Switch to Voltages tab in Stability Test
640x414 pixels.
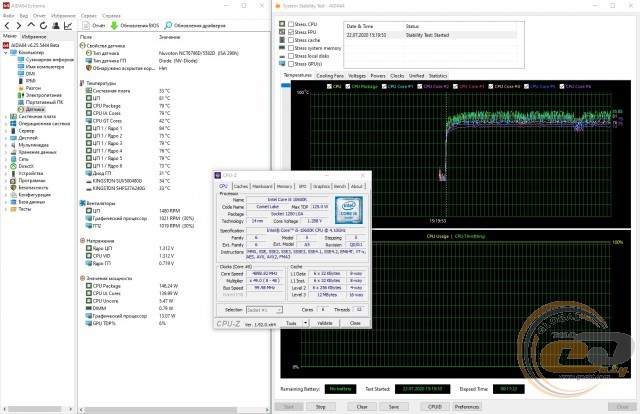[x=357, y=76]
